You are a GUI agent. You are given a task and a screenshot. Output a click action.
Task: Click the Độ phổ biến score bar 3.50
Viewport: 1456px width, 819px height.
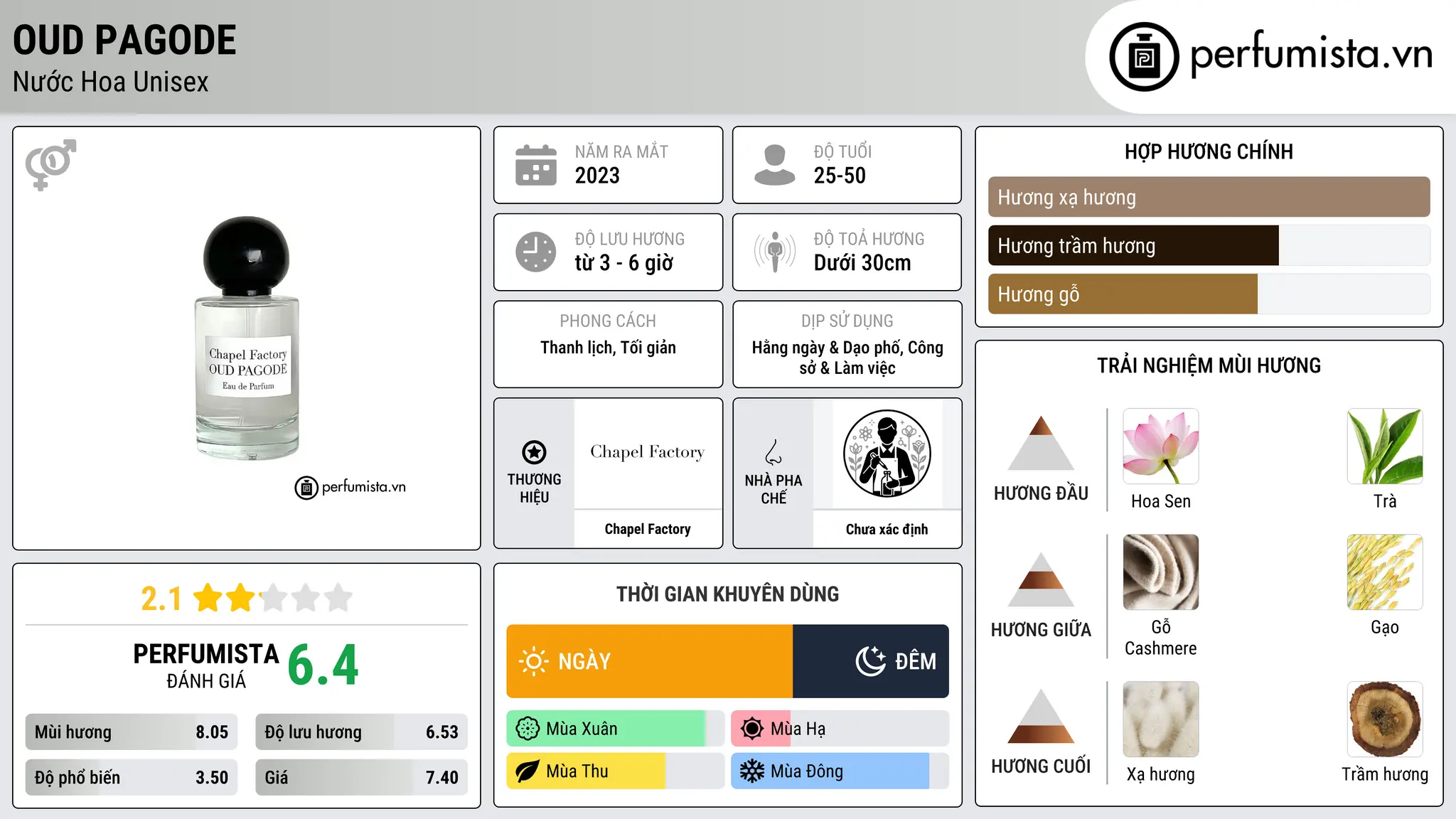click(x=132, y=777)
